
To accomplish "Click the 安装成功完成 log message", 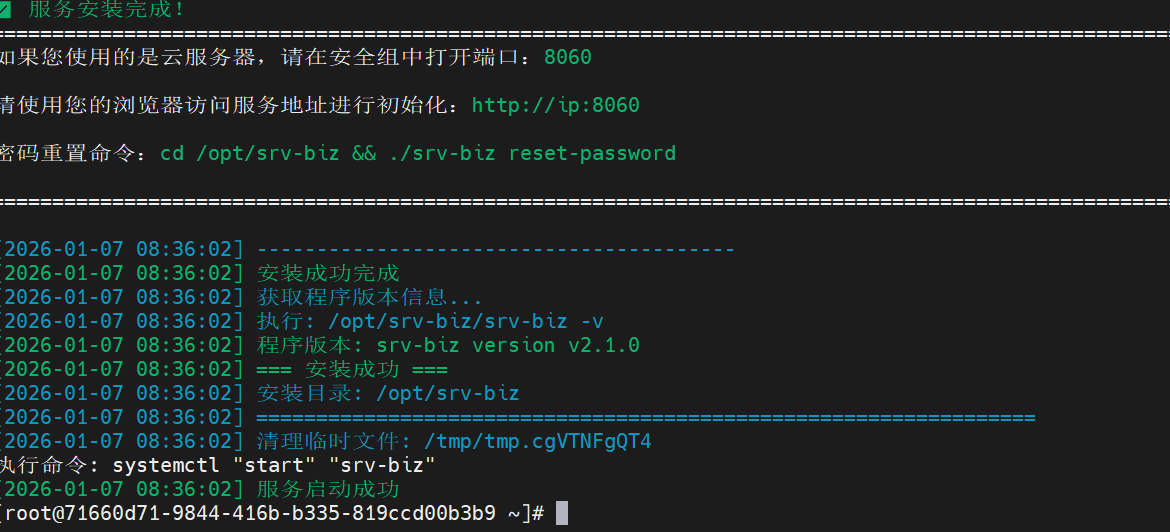I will [328, 273].
